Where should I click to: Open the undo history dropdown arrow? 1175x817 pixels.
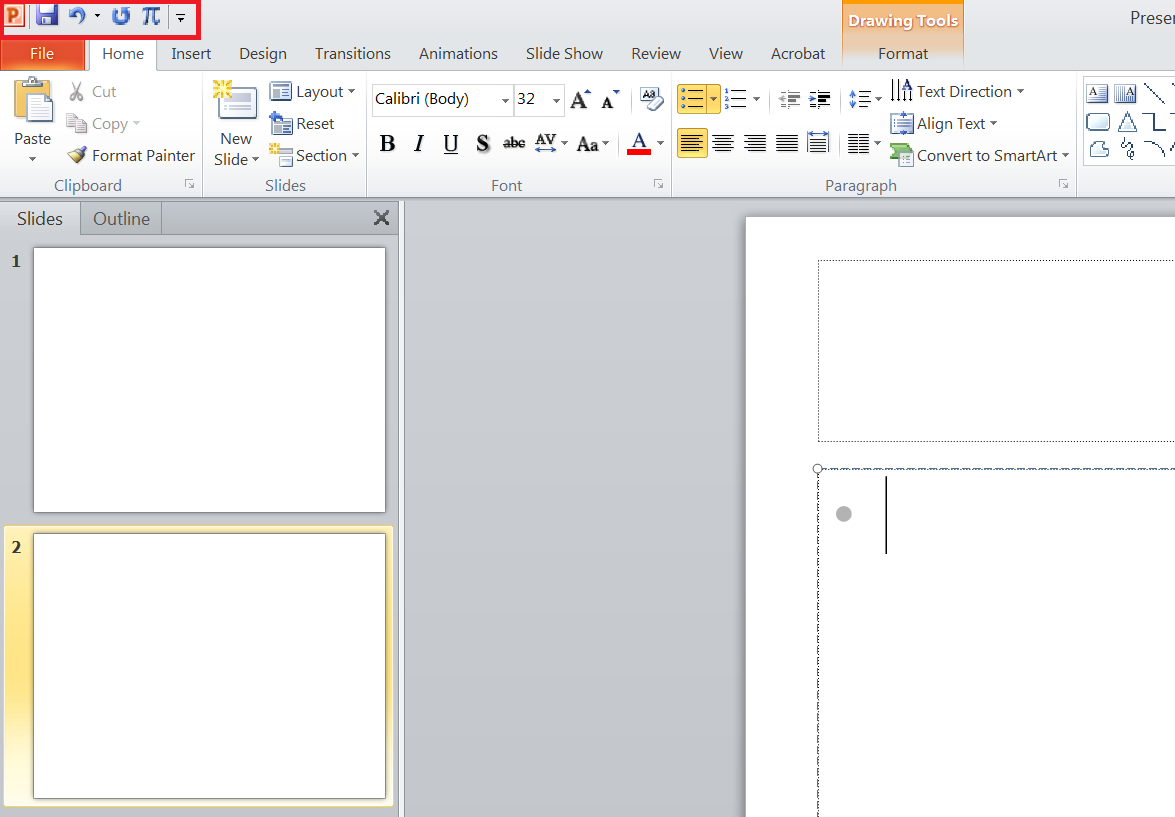pyautogui.click(x=97, y=16)
